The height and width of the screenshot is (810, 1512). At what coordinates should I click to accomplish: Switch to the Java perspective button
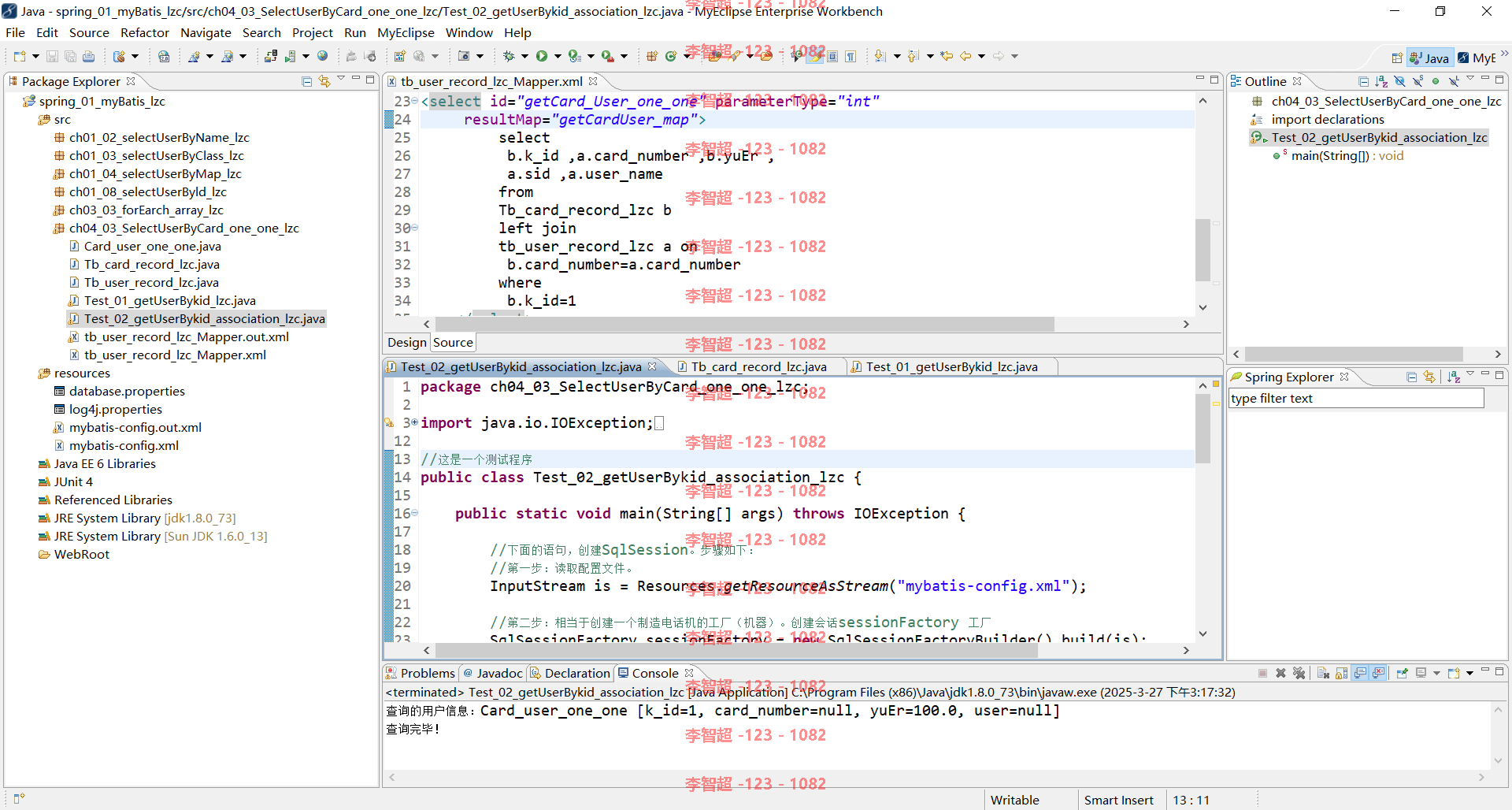click(x=1429, y=58)
